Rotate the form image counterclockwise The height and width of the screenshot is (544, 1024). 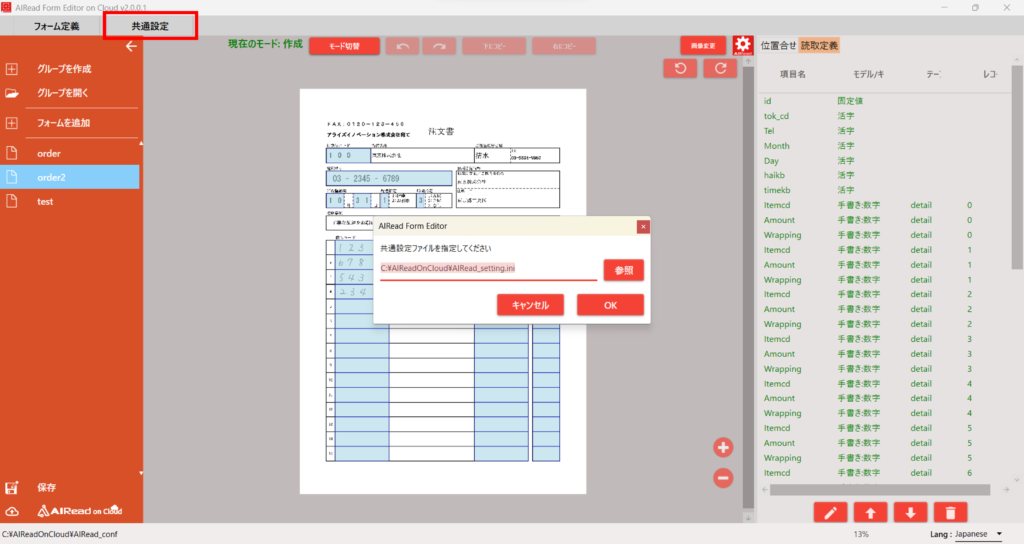(680, 68)
